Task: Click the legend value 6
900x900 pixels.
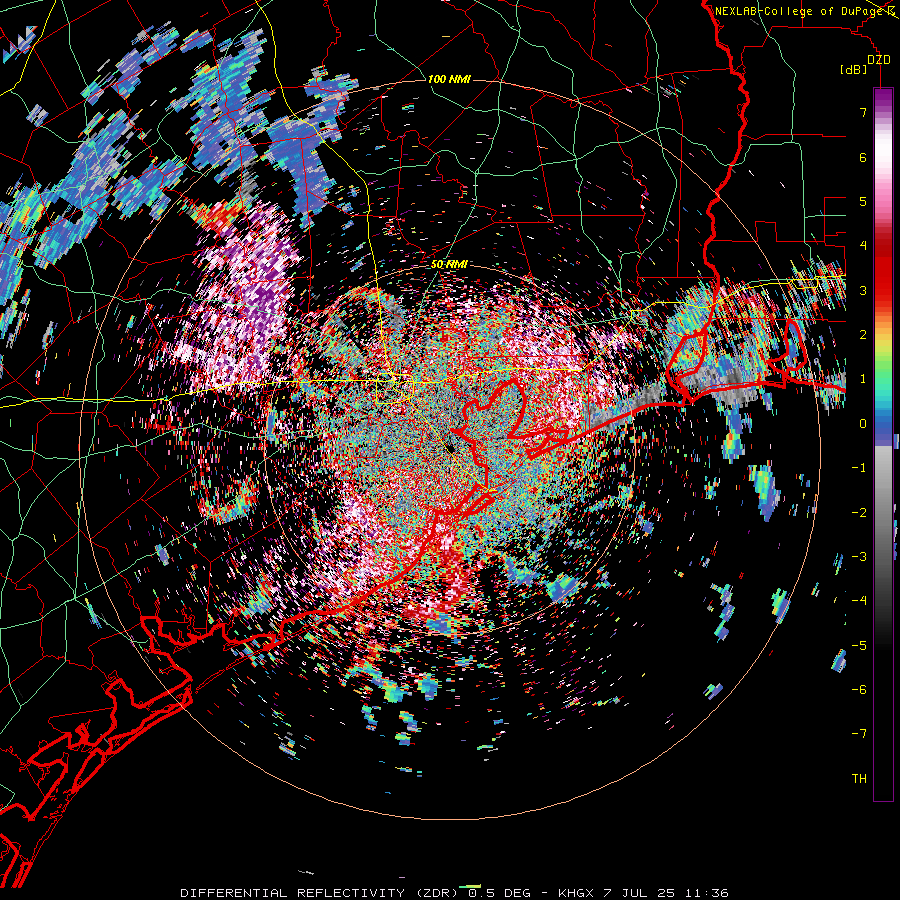Action: click(x=863, y=157)
